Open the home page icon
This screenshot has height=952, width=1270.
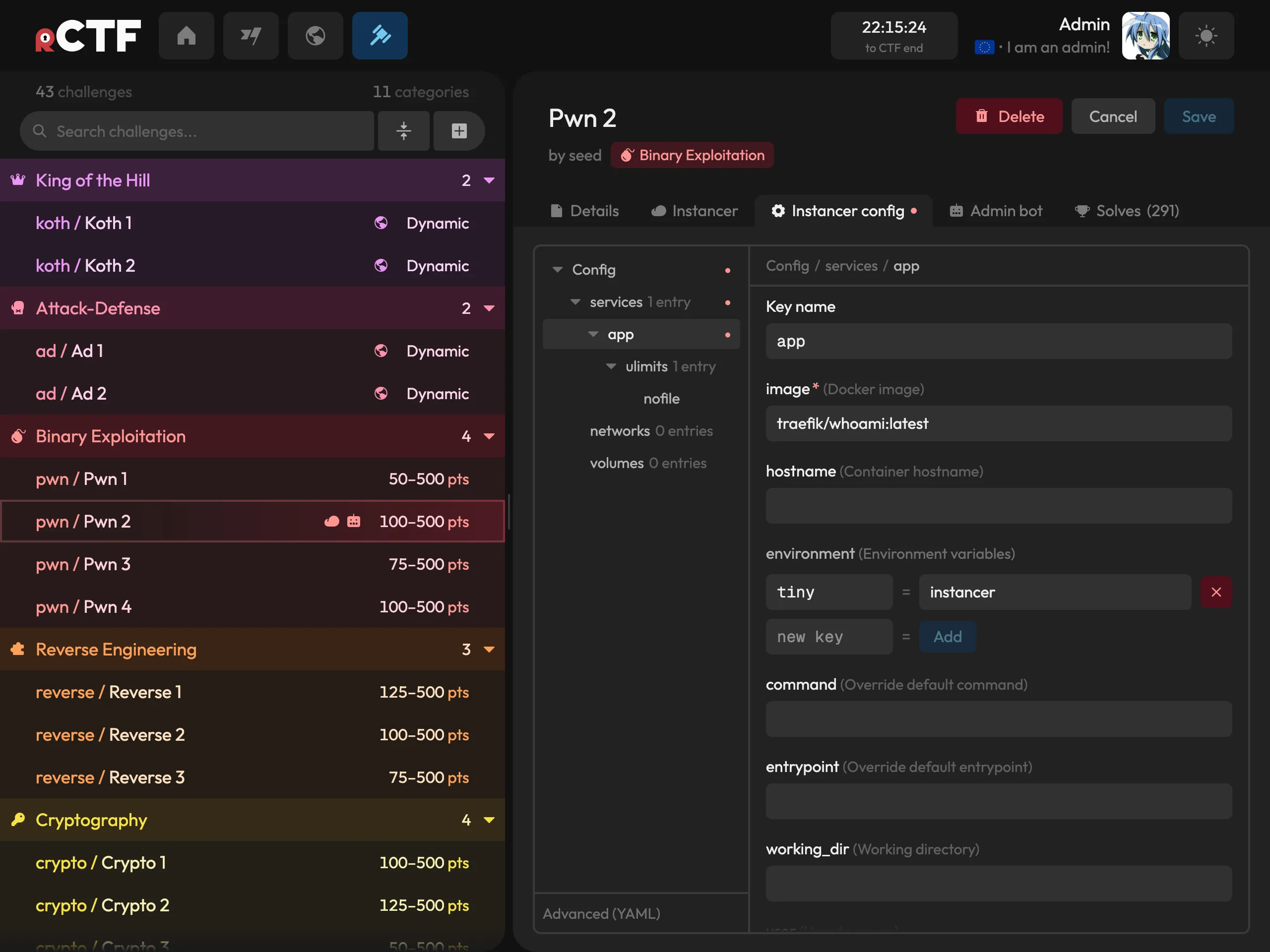(186, 36)
